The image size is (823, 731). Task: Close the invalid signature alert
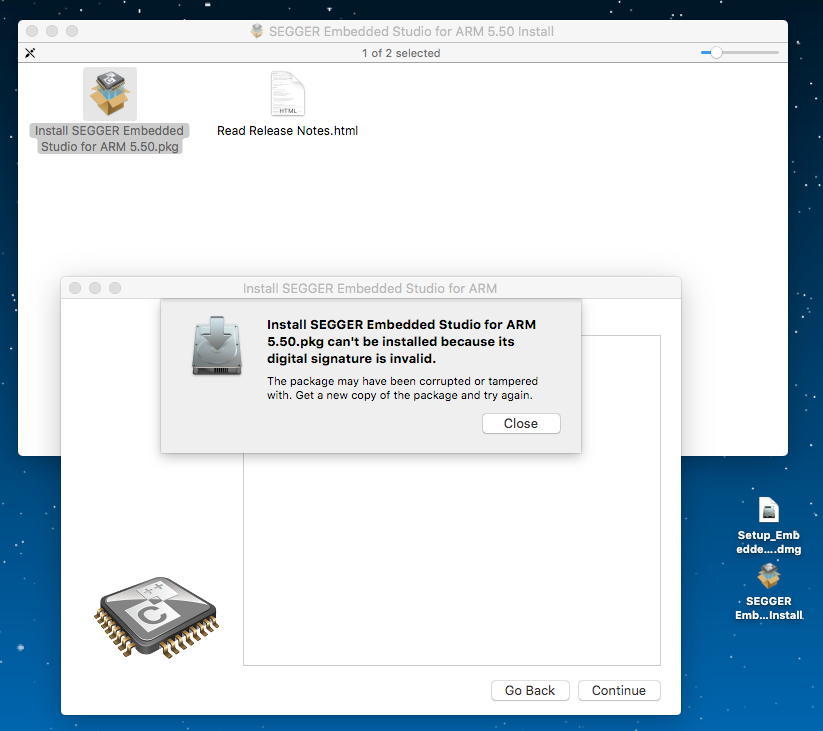coord(521,423)
